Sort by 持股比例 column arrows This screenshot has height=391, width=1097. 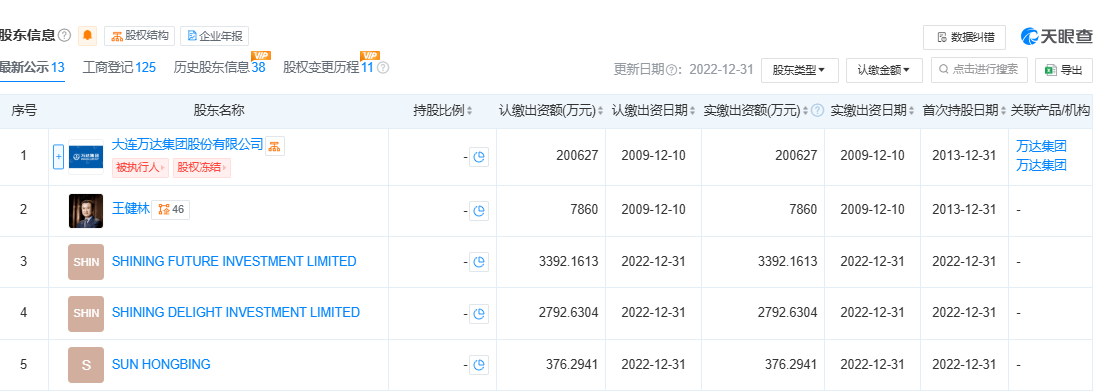(x=469, y=111)
